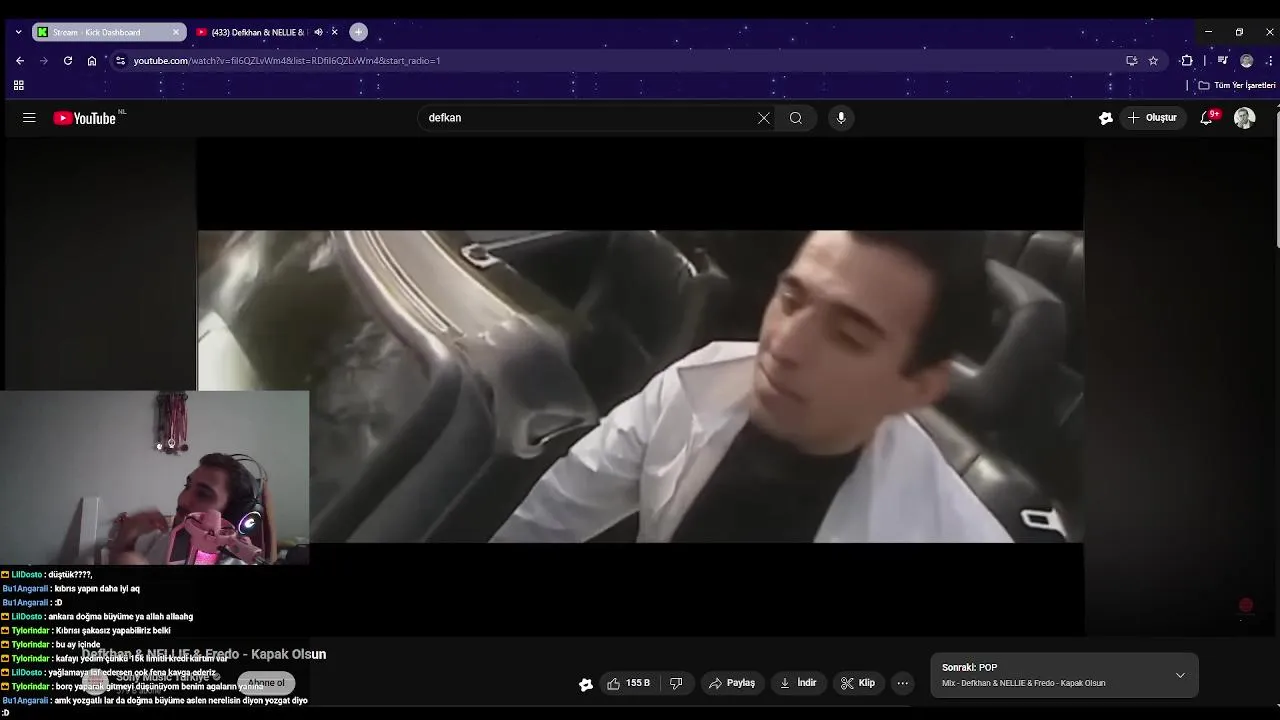Create a clip with the Klip button

point(858,684)
